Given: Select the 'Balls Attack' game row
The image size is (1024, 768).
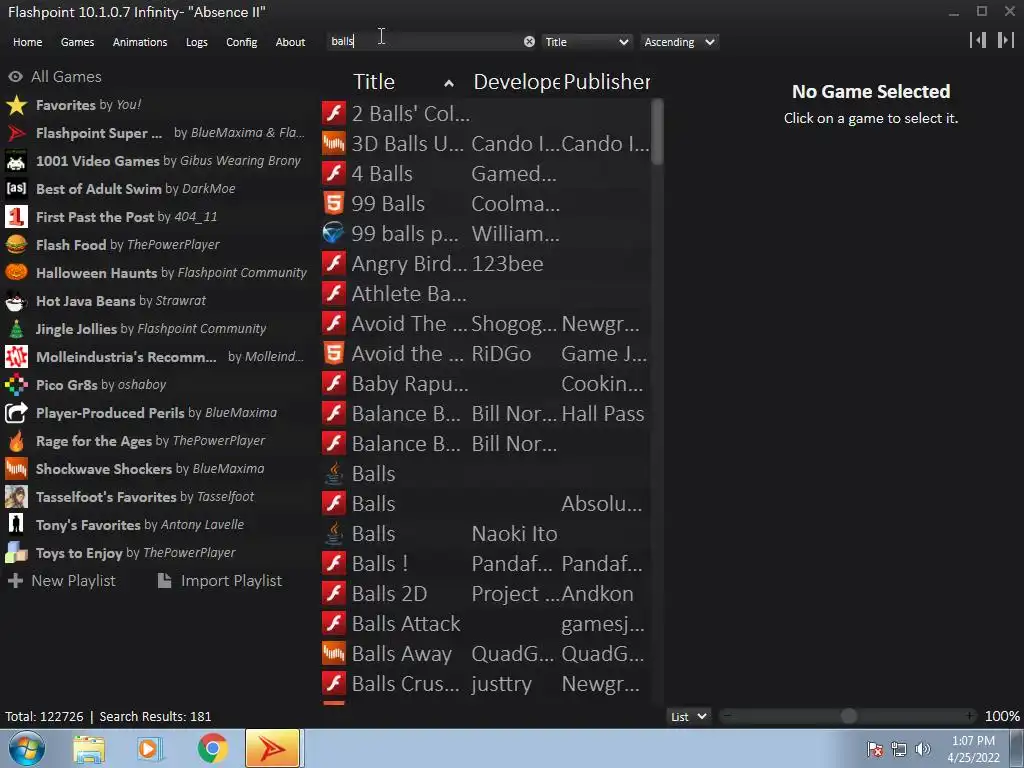Looking at the screenshot, I should point(486,624).
